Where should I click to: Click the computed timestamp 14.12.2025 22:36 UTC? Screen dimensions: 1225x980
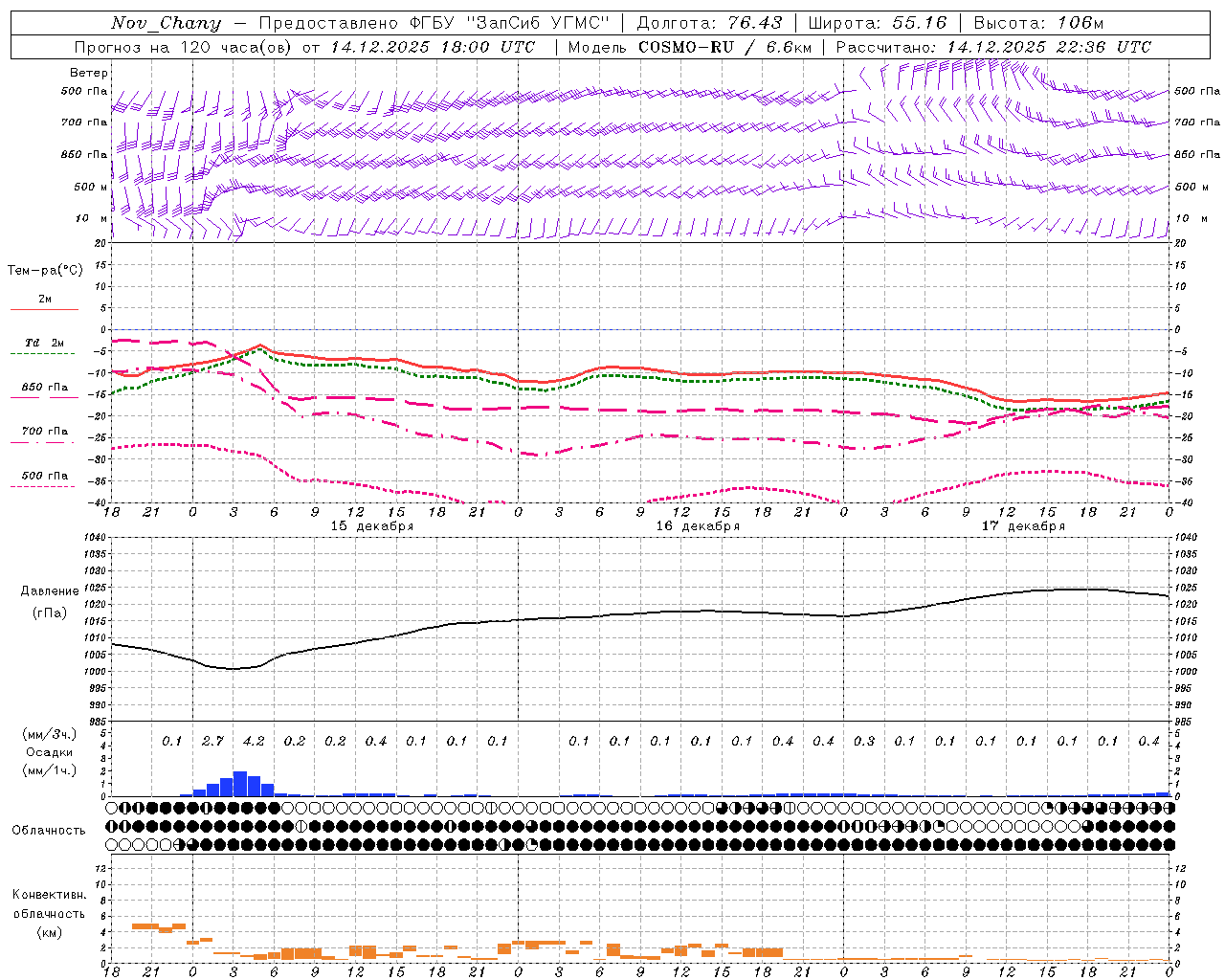point(1049,47)
